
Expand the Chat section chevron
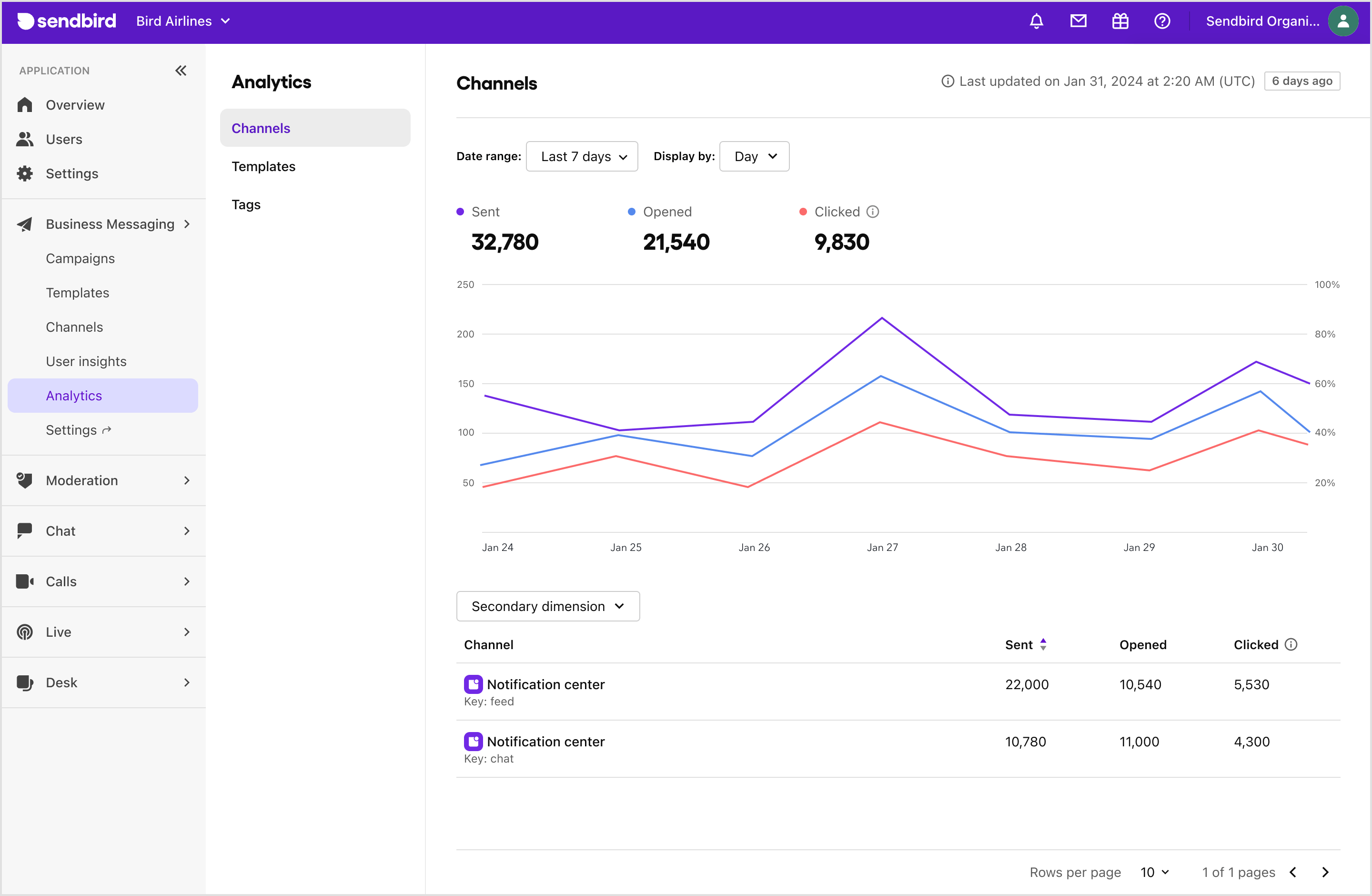[x=187, y=531]
